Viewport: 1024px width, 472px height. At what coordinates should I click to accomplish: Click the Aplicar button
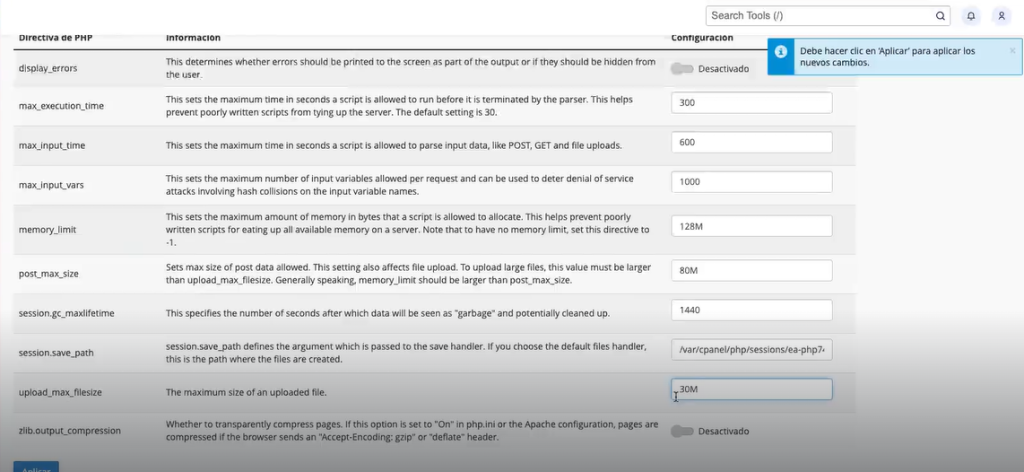(x=36, y=467)
